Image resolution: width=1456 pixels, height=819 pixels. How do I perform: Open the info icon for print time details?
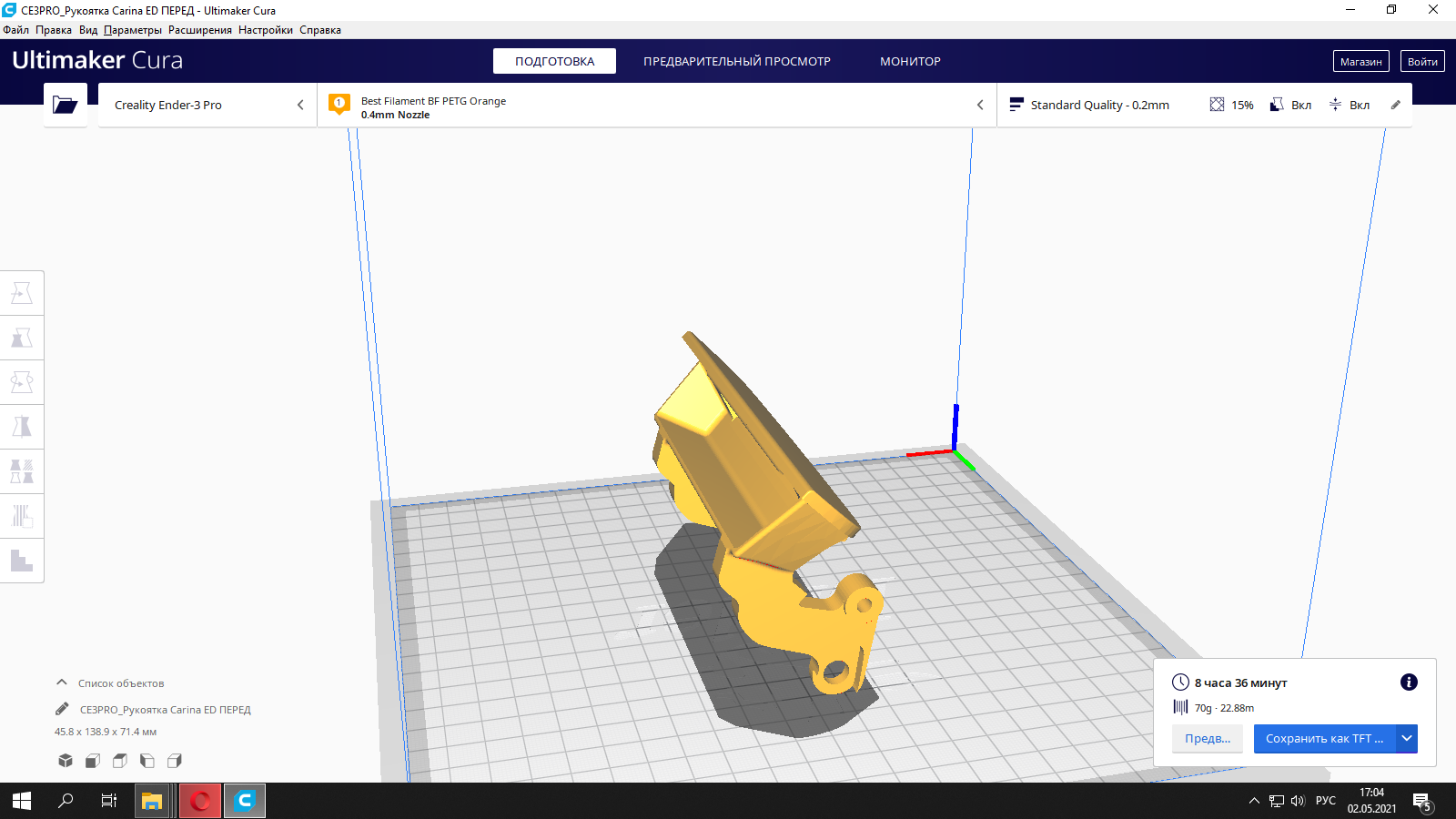pos(1409,682)
